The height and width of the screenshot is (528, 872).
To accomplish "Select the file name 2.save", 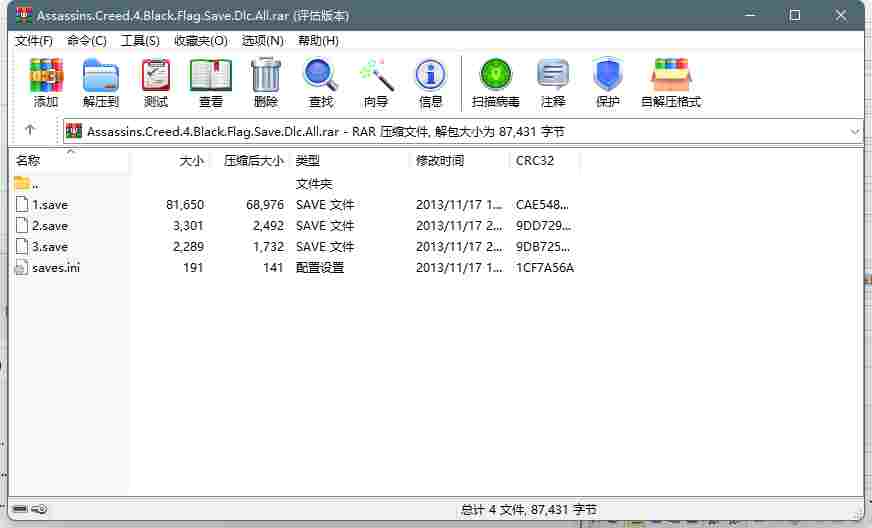I will click(x=50, y=226).
